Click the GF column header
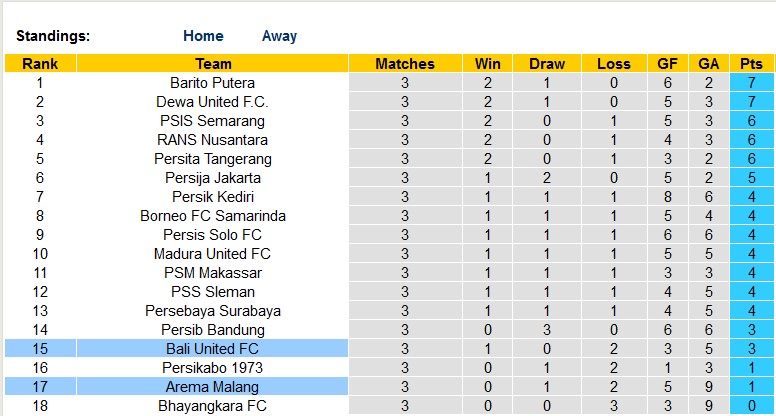Viewport: 776px width, 416px height. (668, 63)
